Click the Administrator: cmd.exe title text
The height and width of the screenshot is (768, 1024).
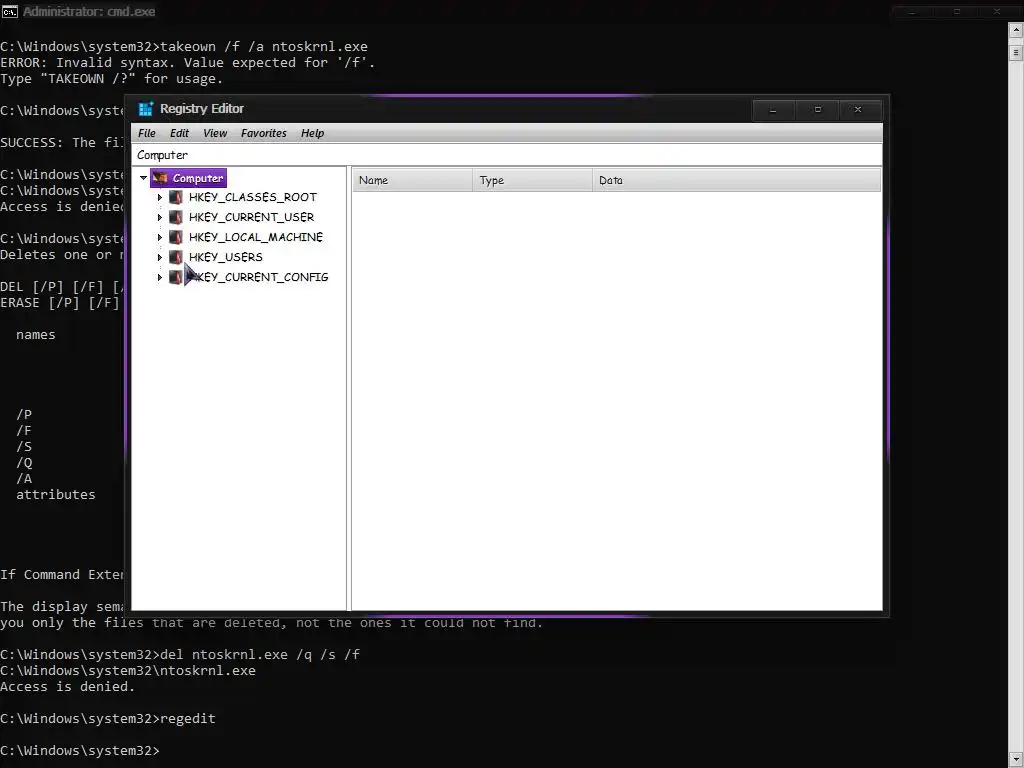(89, 12)
